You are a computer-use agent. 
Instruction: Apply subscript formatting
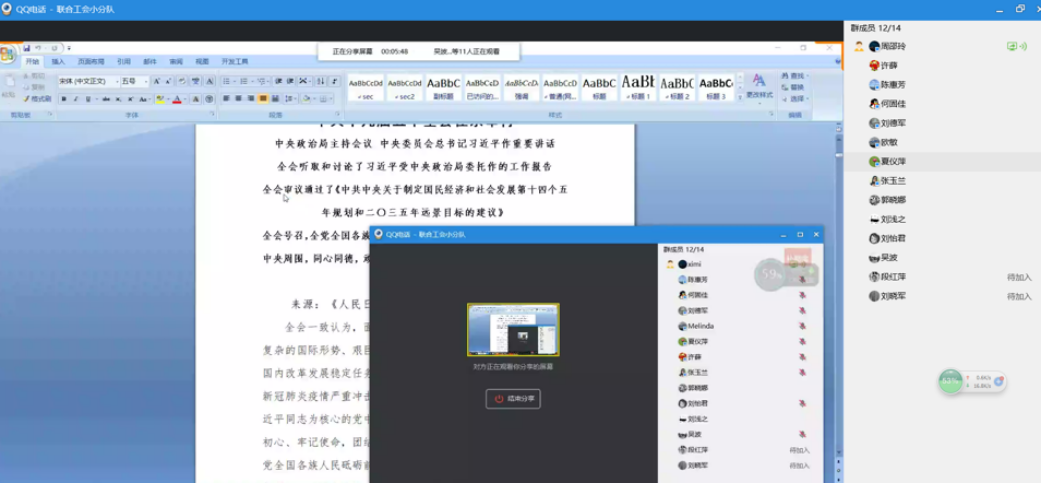(118, 99)
